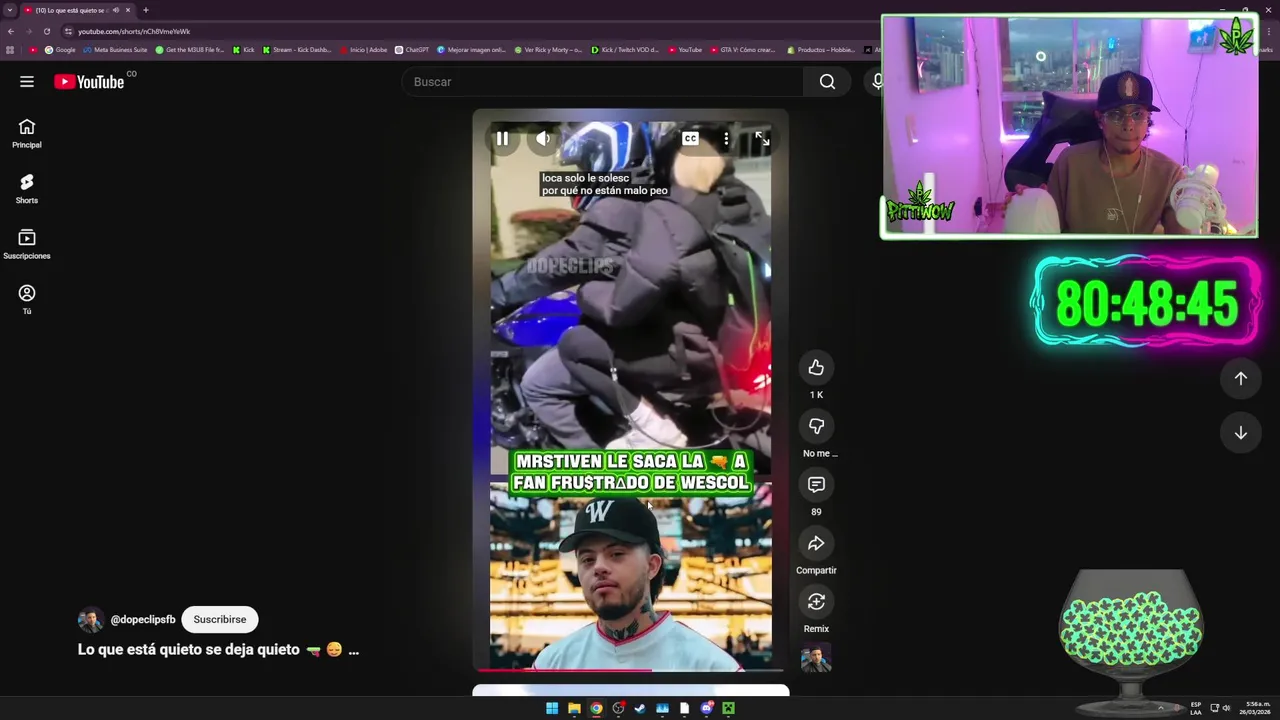This screenshot has height=720, width=1280.
Task: Open the 'Get the M3U8 File' bookmark
Action: [190, 49]
